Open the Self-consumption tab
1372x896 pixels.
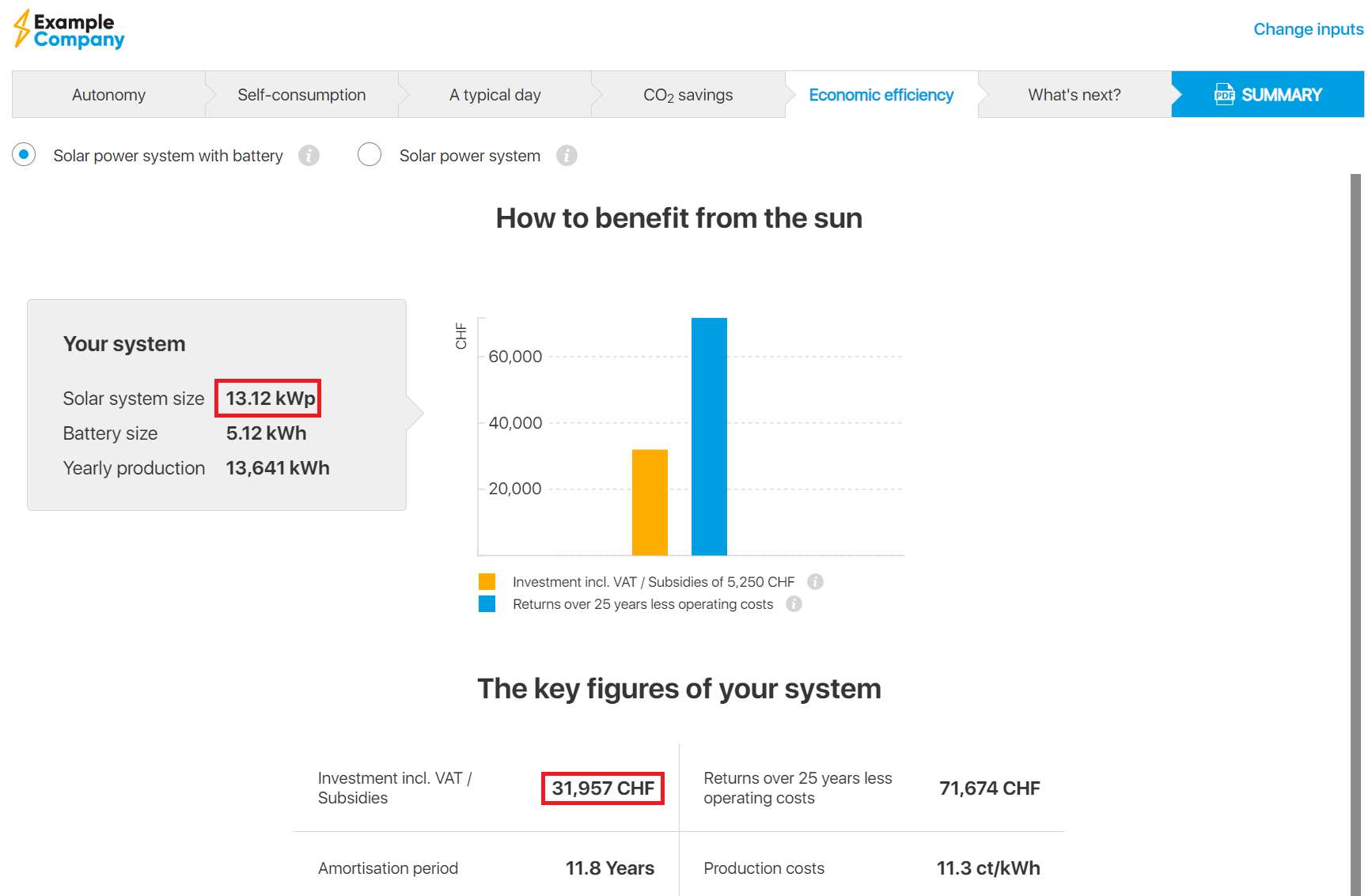[x=301, y=95]
